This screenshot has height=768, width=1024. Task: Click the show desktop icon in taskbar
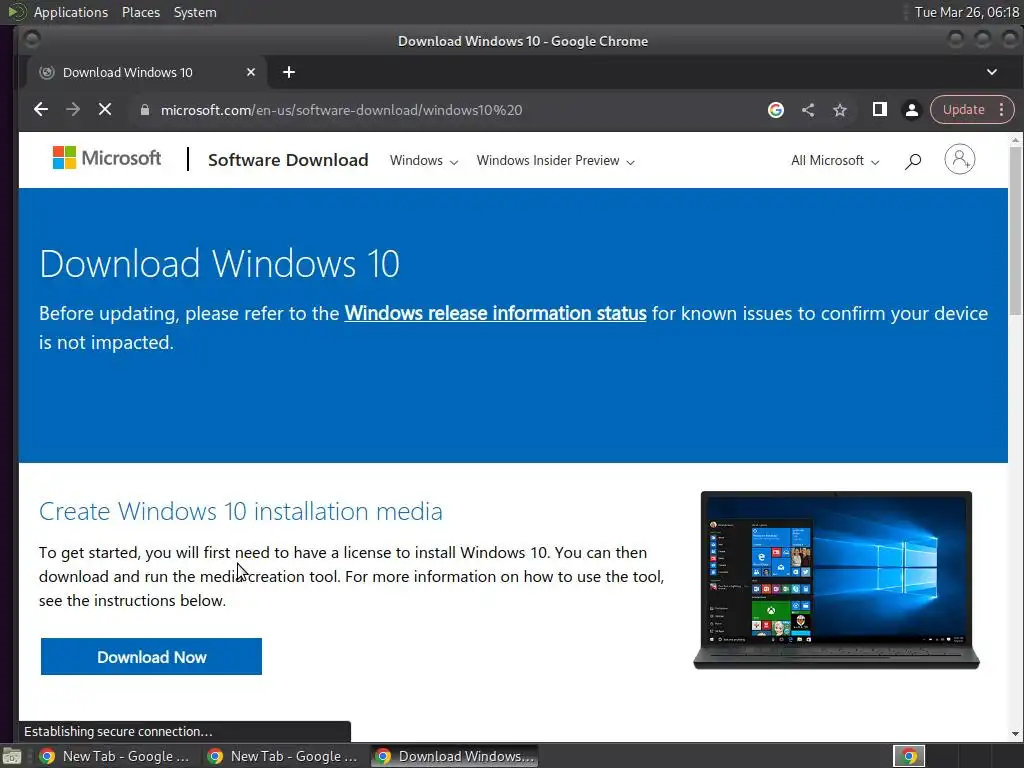[12, 756]
